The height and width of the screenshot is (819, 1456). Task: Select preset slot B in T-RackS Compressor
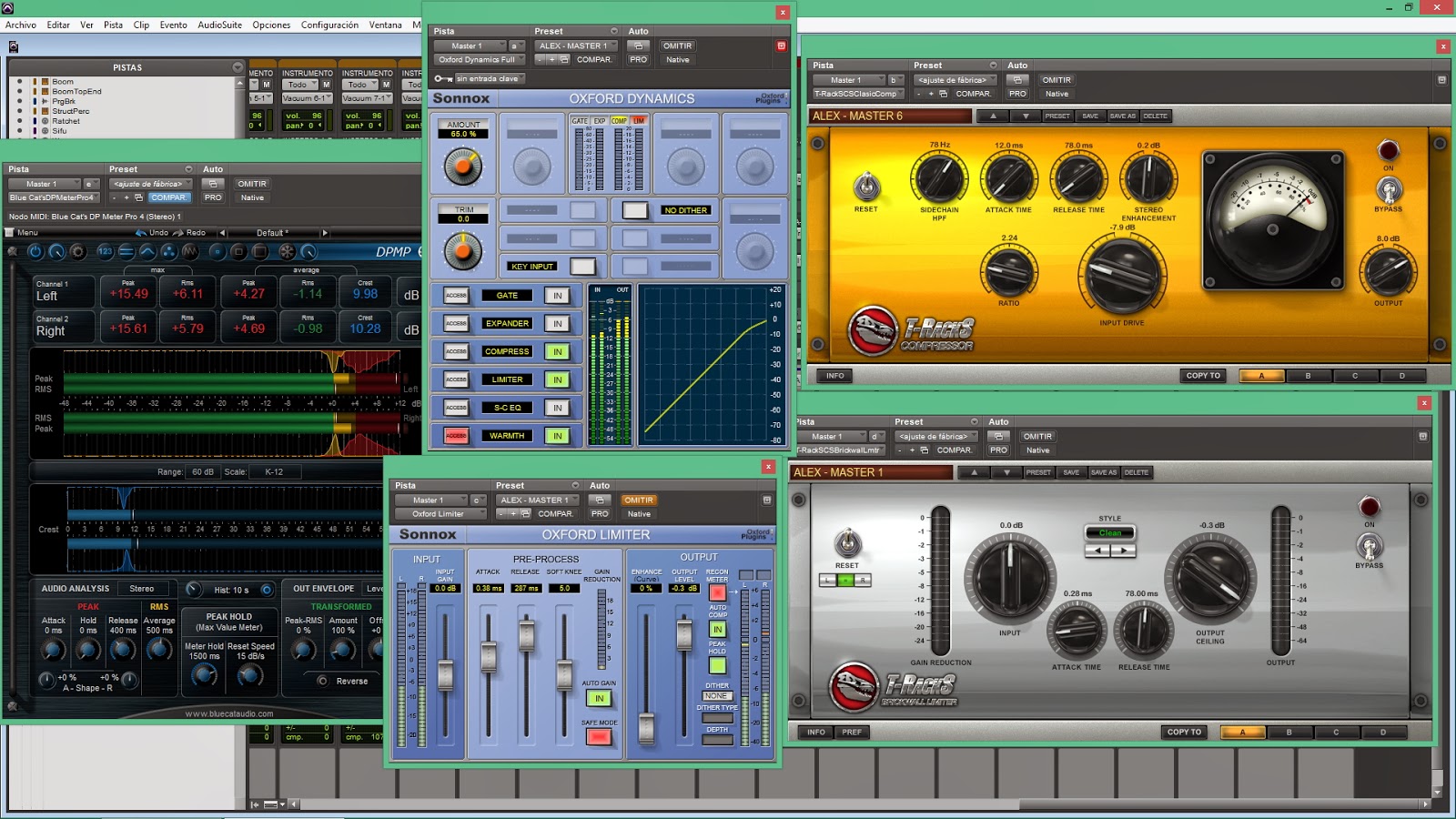[x=1308, y=376]
